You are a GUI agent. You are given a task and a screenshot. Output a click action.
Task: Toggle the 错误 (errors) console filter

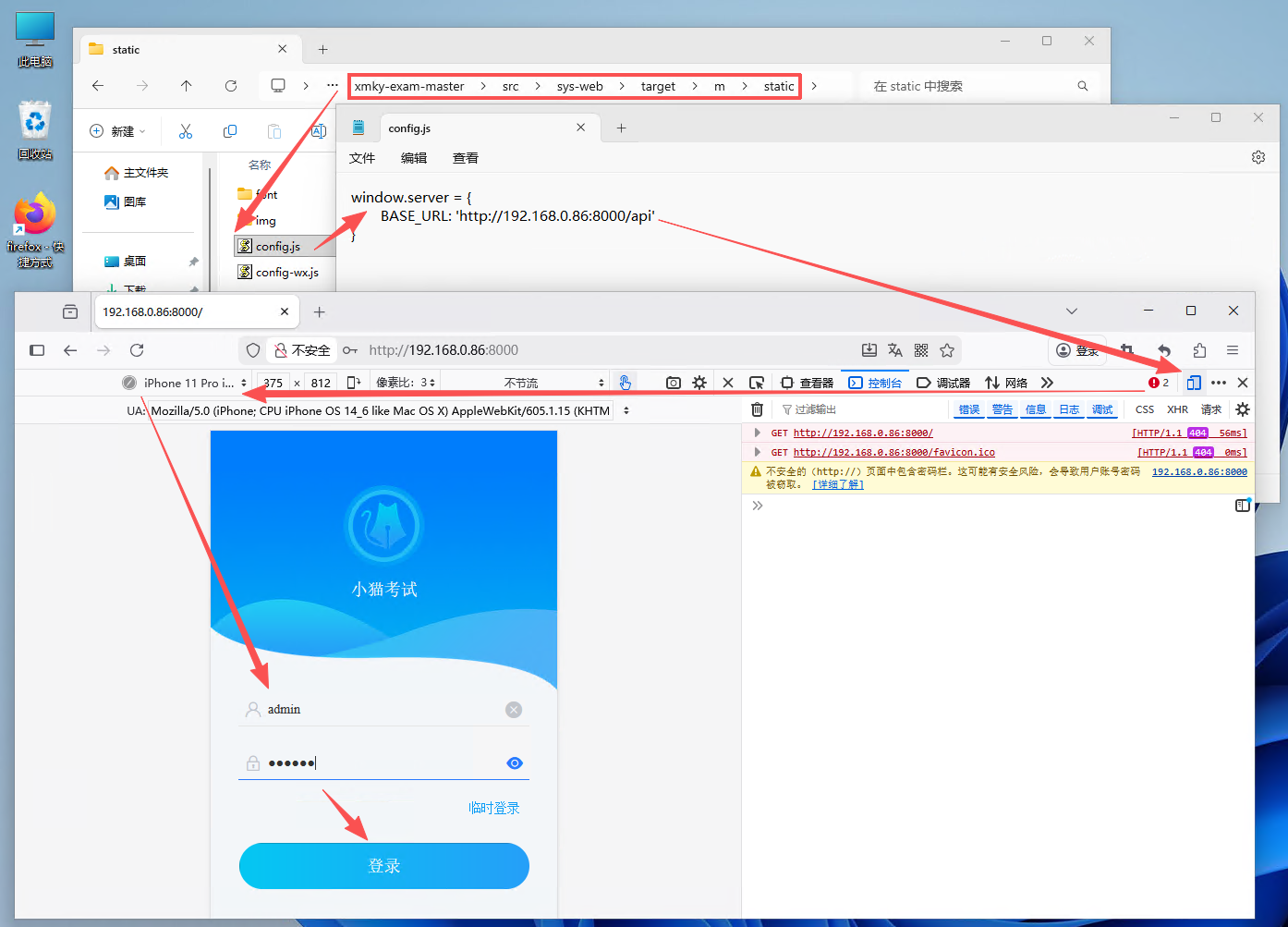coord(968,409)
